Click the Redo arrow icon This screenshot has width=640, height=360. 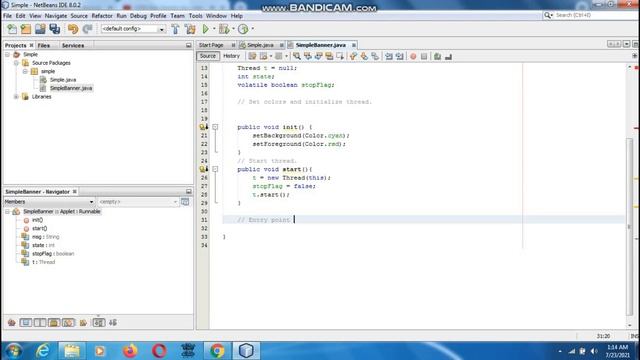pyautogui.click(x=87, y=29)
